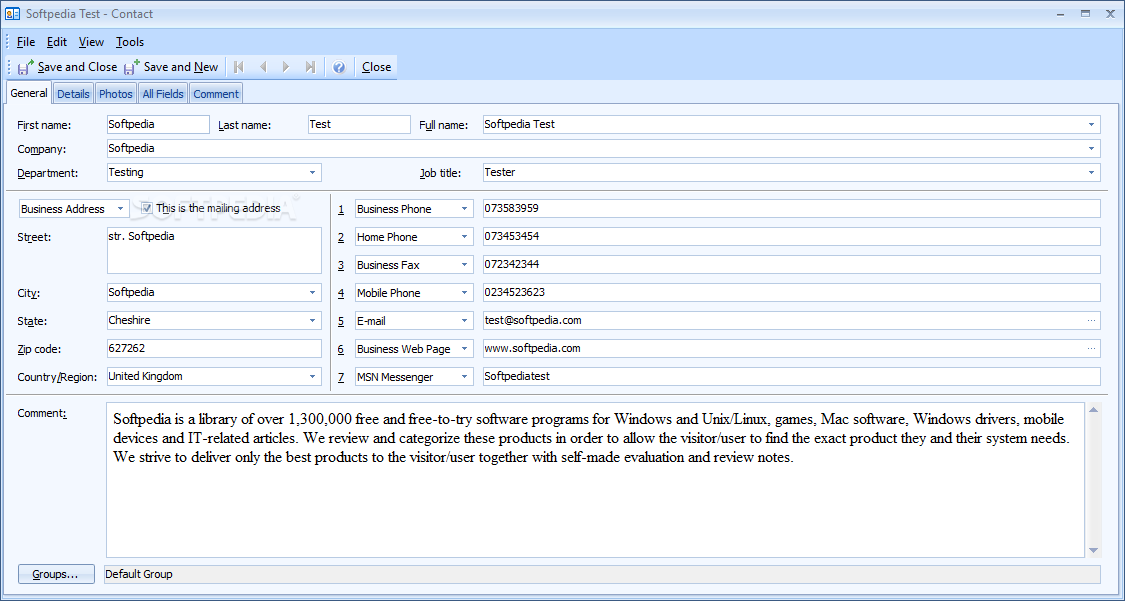The width and height of the screenshot is (1125, 601).
Task: Switch to the All Fields tab
Action: point(163,94)
